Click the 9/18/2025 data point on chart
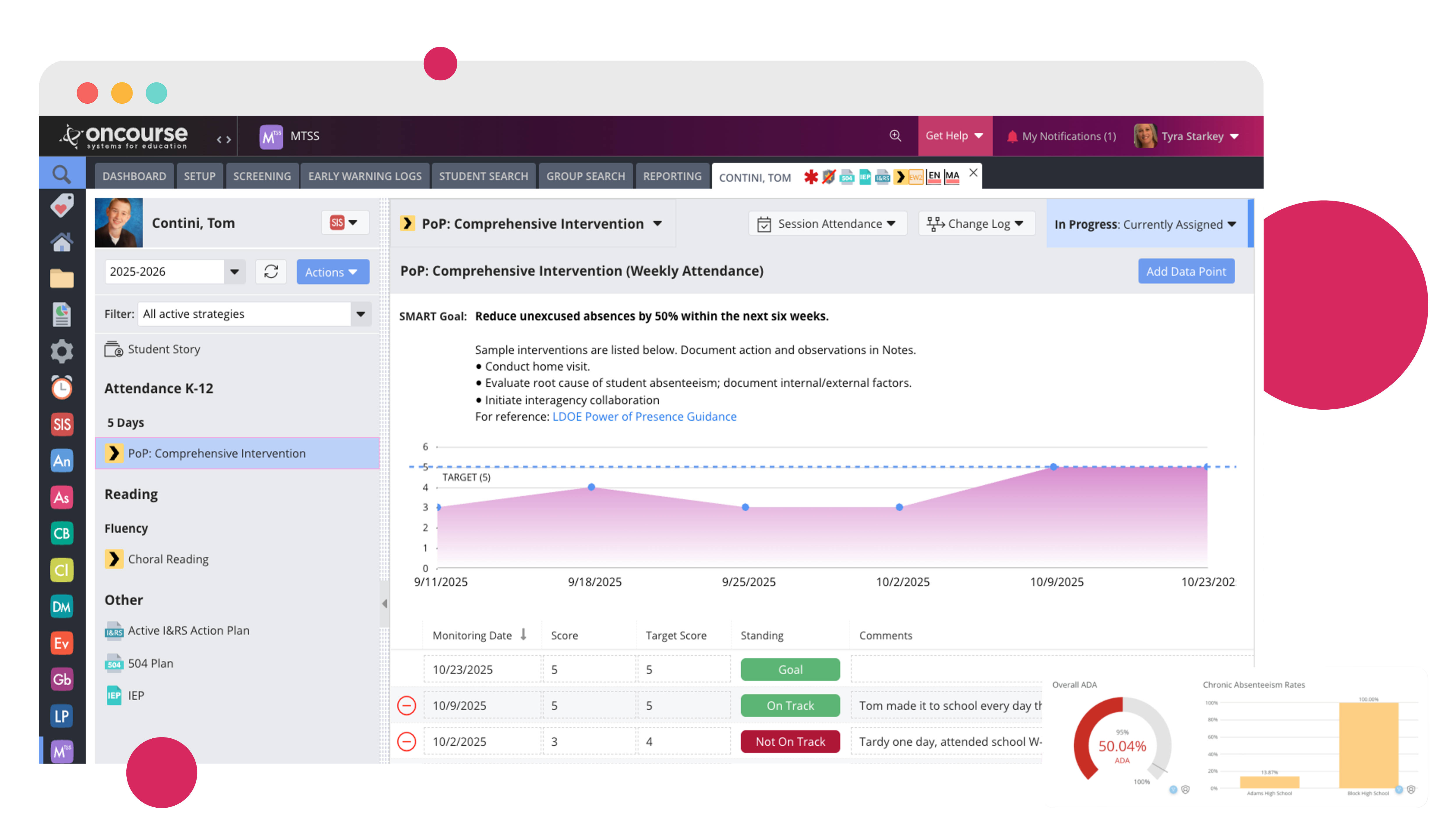 coord(591,487)
